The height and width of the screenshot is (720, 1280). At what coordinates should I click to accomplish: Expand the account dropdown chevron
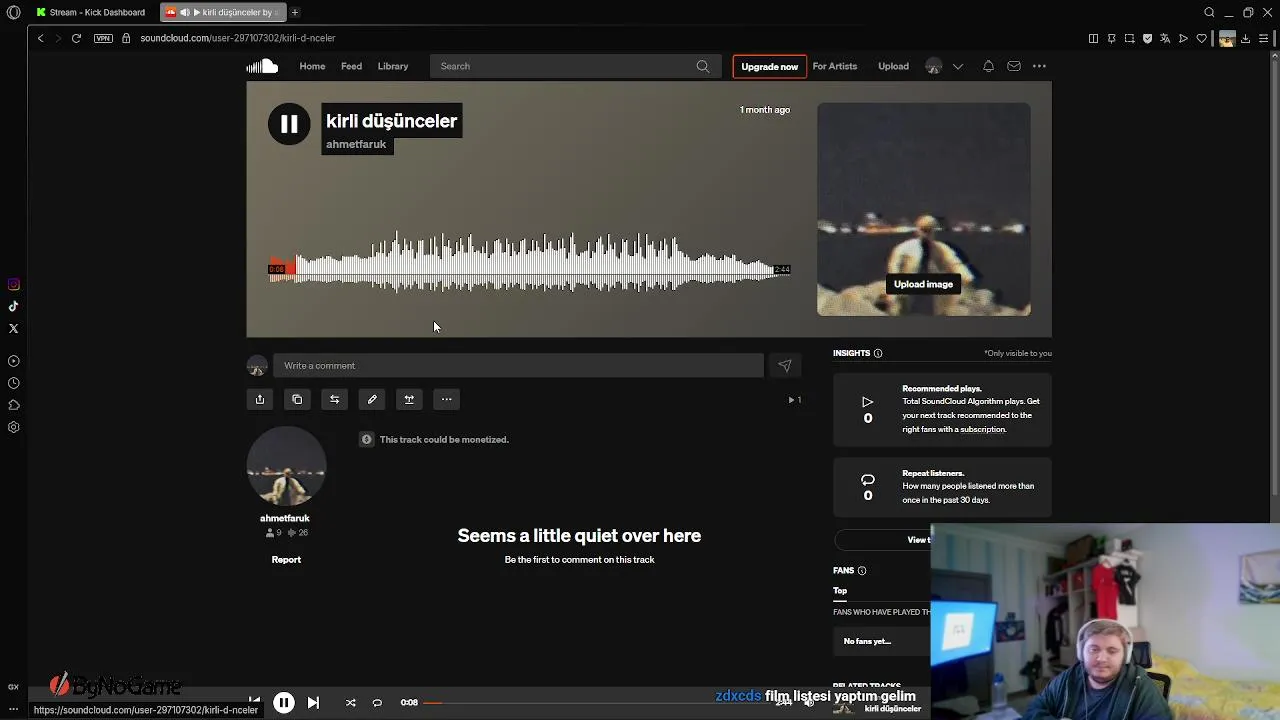pyautogui.click(x=958, y=66)
